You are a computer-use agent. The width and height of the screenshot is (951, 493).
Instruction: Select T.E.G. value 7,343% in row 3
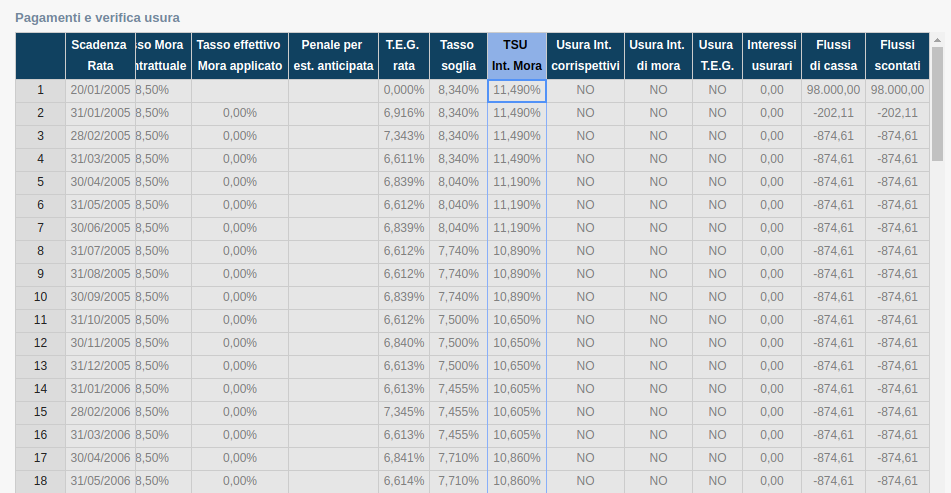(403, 136)
